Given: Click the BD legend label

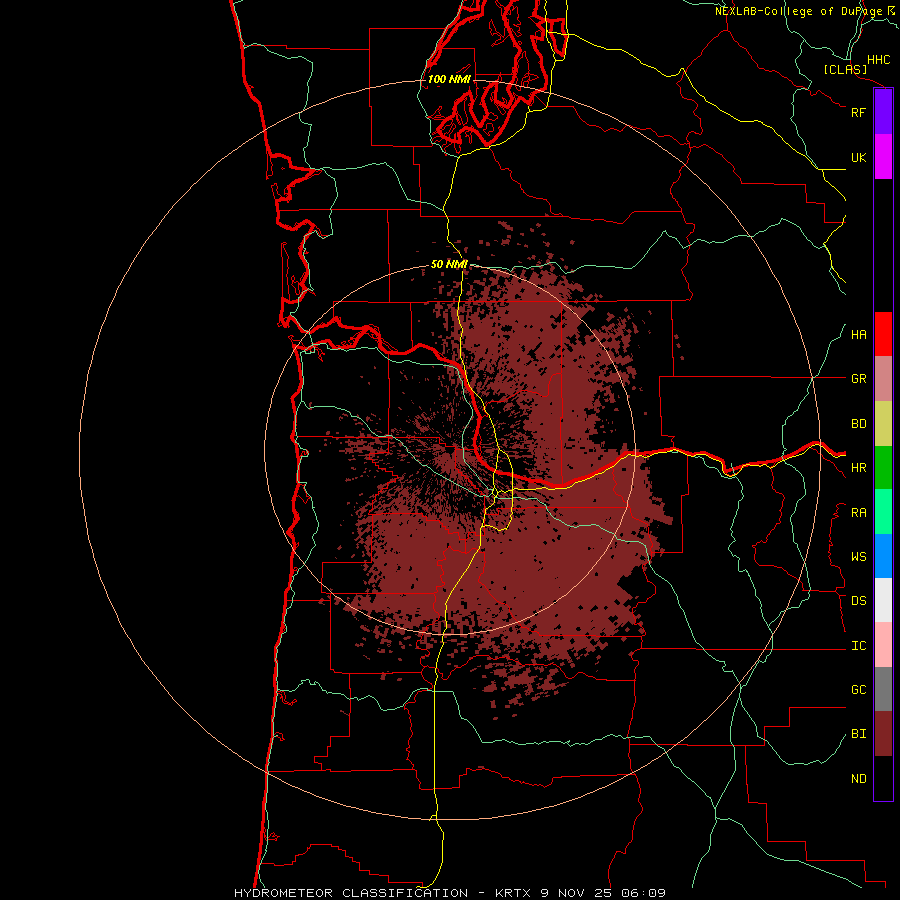Looking at the screenshot, I should [x=858, y=424].
